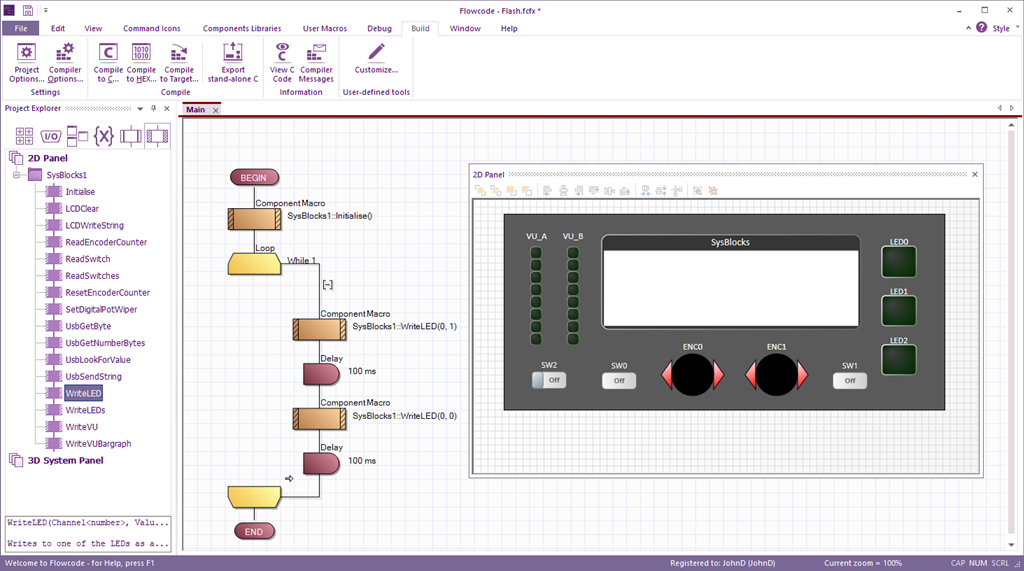Click the LED1 indicator
The height and width of the screenshot is (571, 1024).
coord(899,311)
